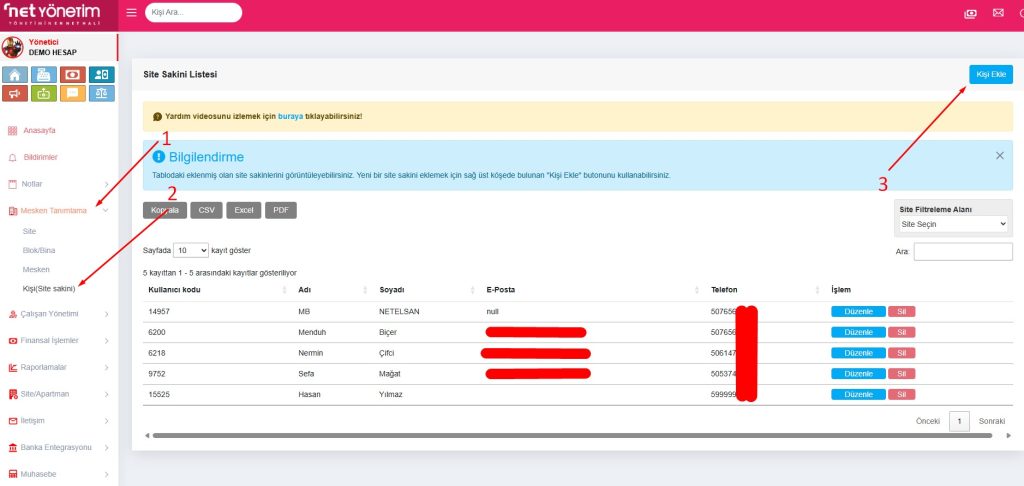The height and width of the screenshot is (486, 1024).
Task: Click the envelope mail icon in header
Action: tap(997, 13)
